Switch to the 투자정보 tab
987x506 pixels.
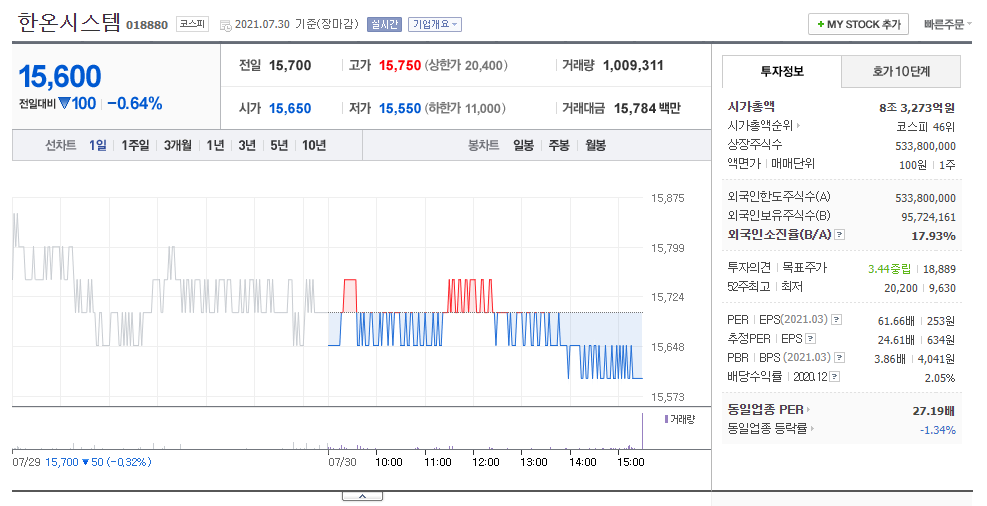tap(782, 71)
